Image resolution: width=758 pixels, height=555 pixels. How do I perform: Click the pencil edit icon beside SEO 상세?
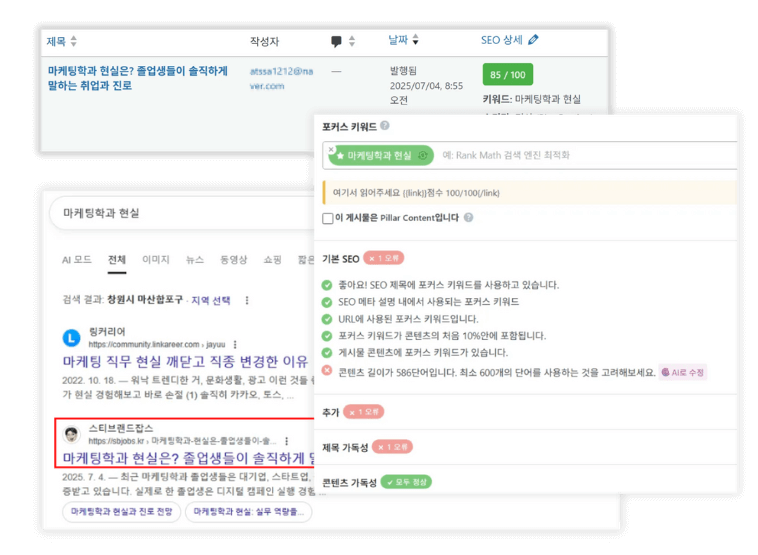[533, 40]
